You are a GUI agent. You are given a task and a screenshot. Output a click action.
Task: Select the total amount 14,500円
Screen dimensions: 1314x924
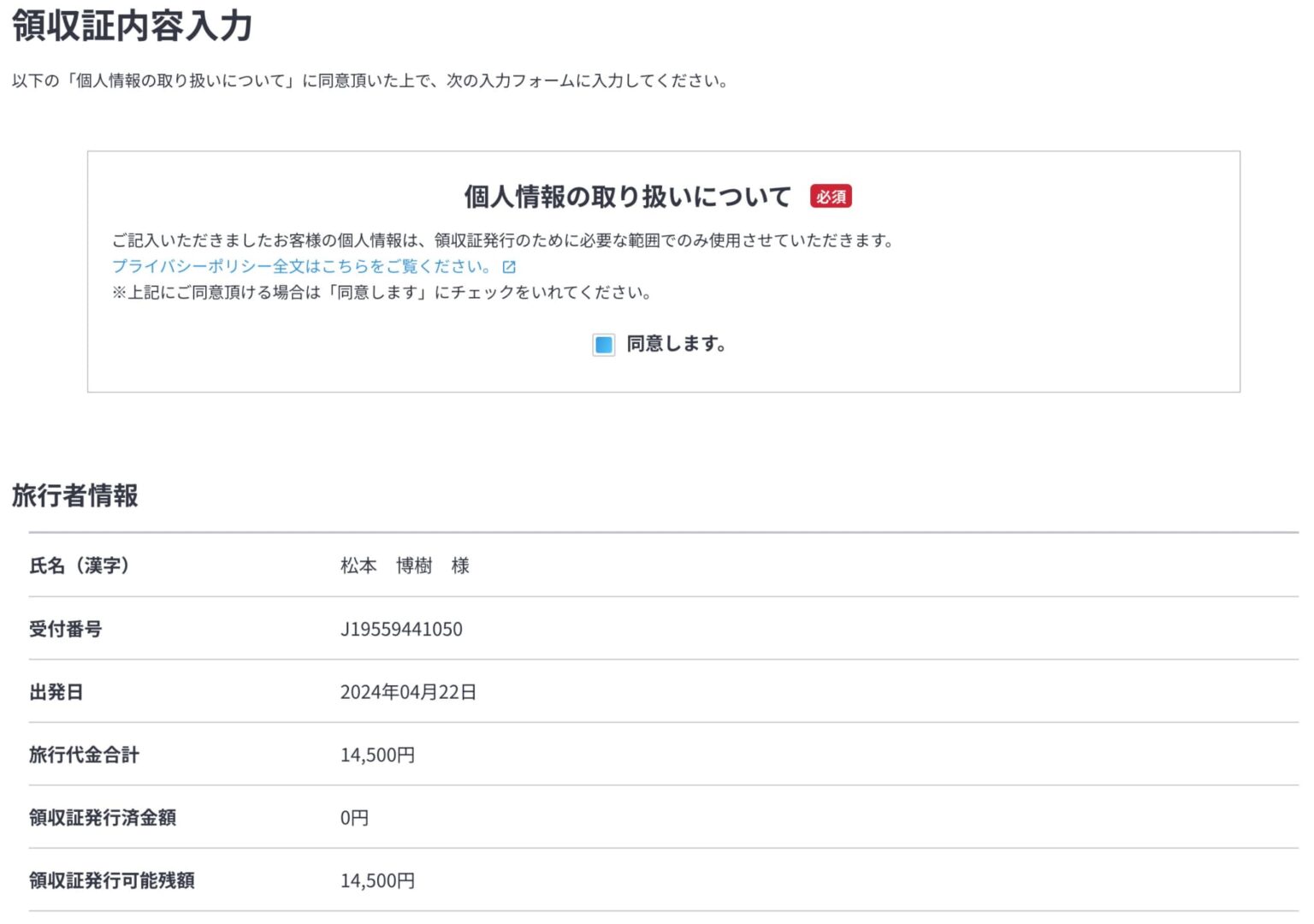(x=377, y=755)
